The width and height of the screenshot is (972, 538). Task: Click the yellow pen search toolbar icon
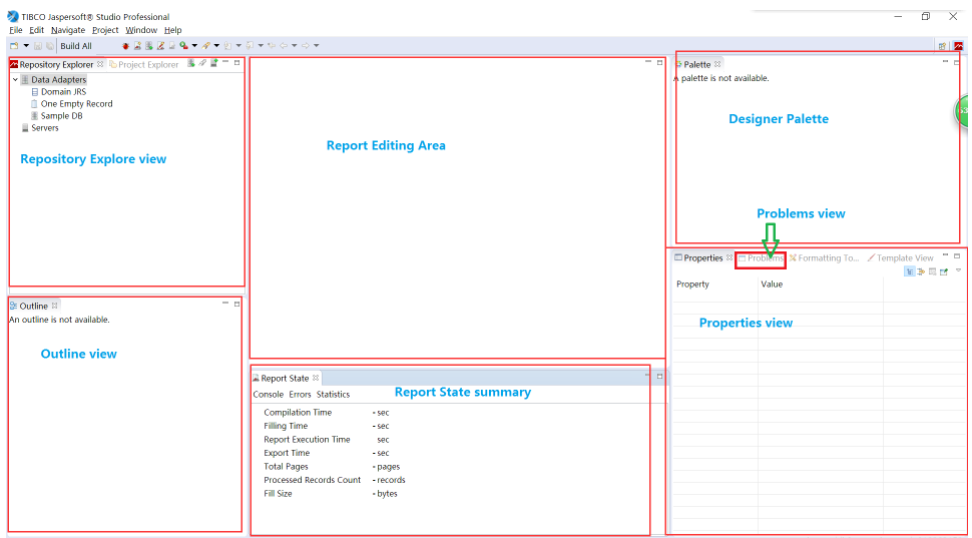206,46
